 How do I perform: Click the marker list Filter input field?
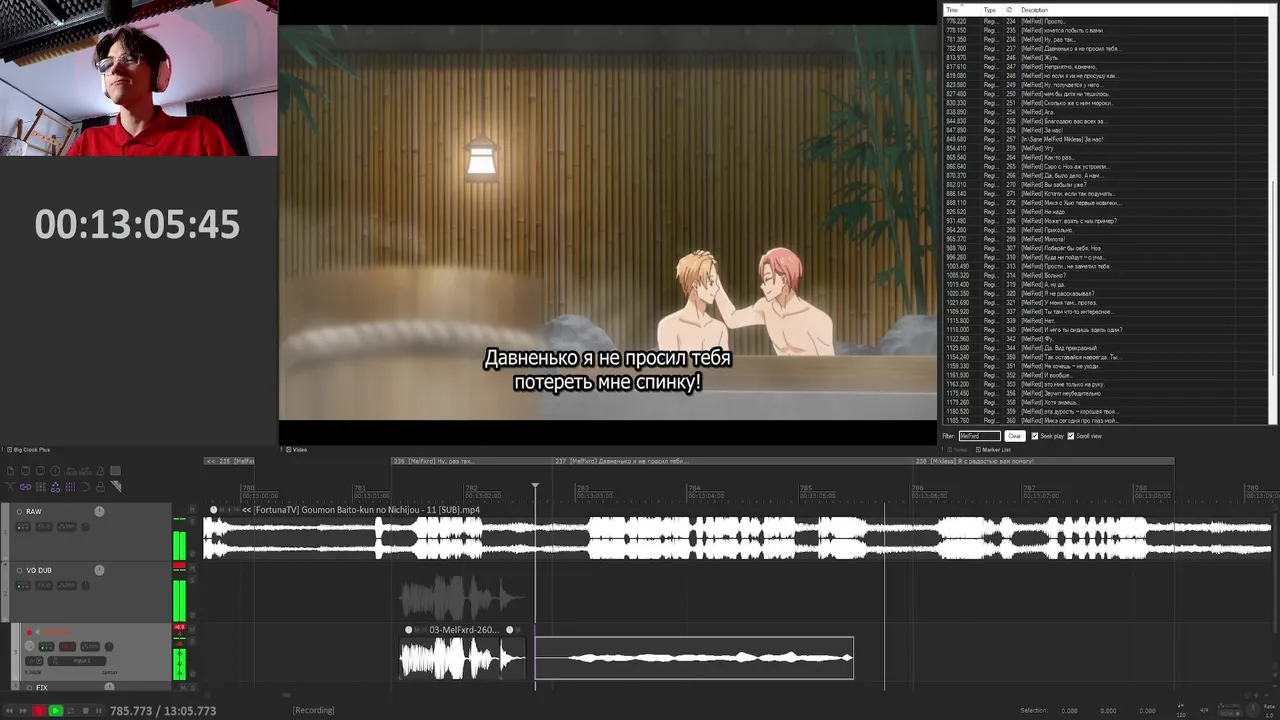pos(979,436)
